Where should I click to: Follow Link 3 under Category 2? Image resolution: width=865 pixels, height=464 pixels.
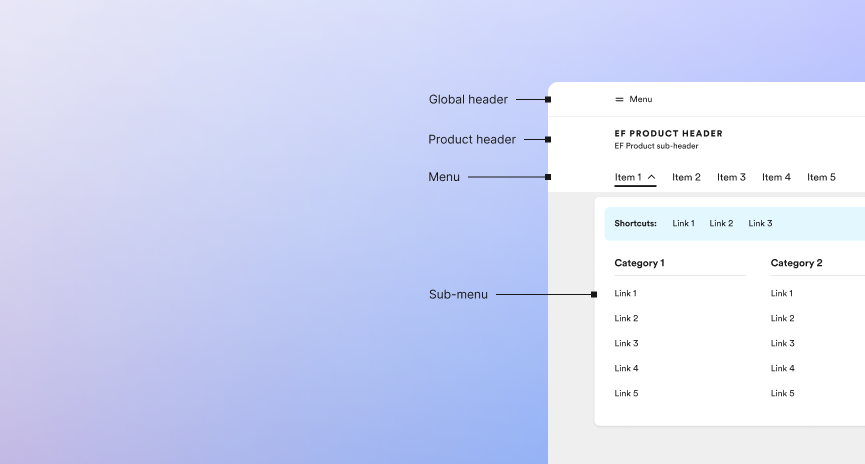coord(783,343)
